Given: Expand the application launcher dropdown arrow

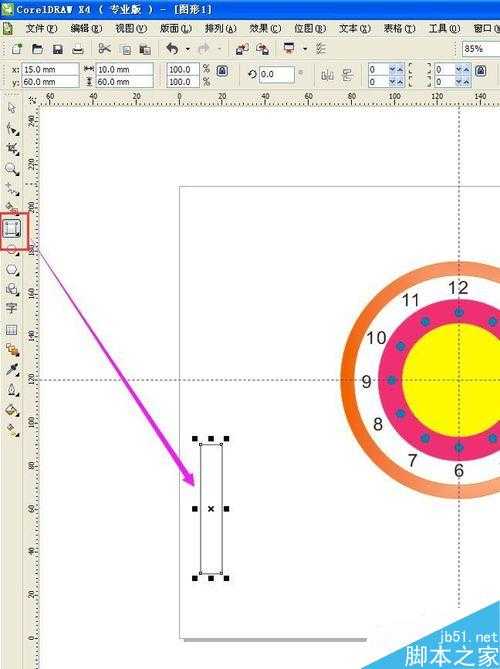Looking at the screenshot, I should click(305, 49).
